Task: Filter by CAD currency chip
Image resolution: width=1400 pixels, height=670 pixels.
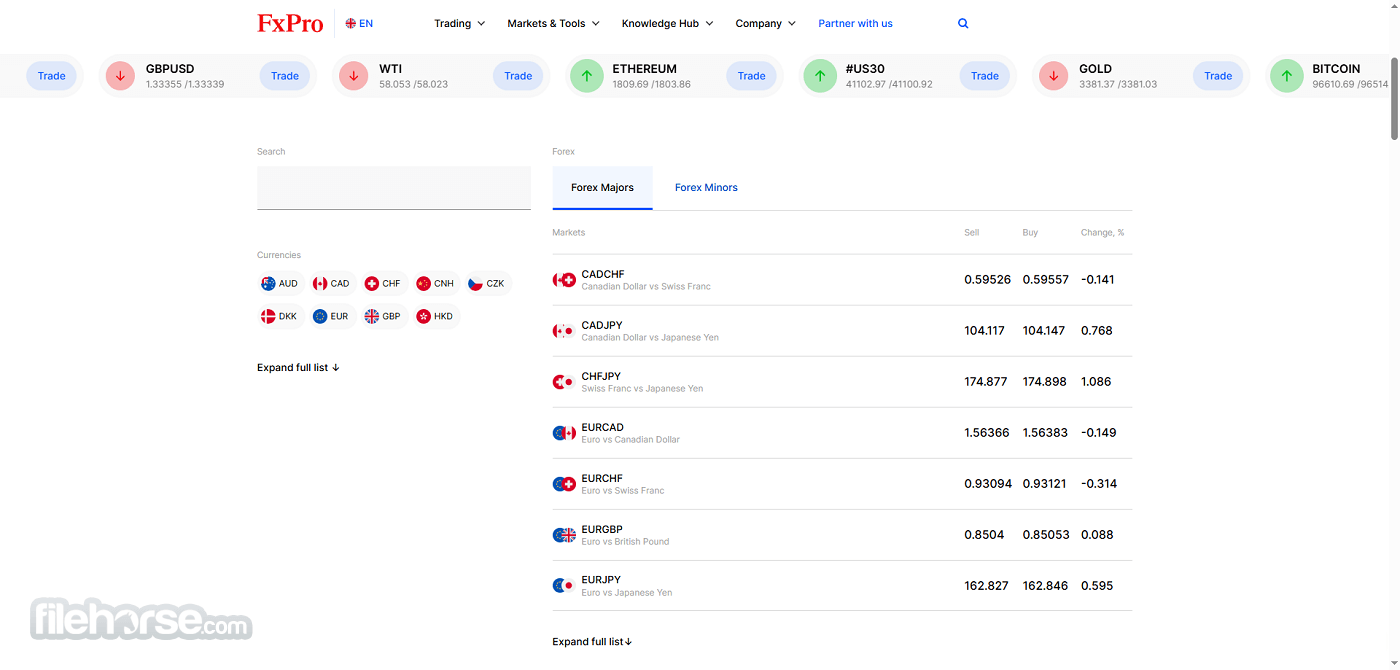Action: click(x=332, y=284)
